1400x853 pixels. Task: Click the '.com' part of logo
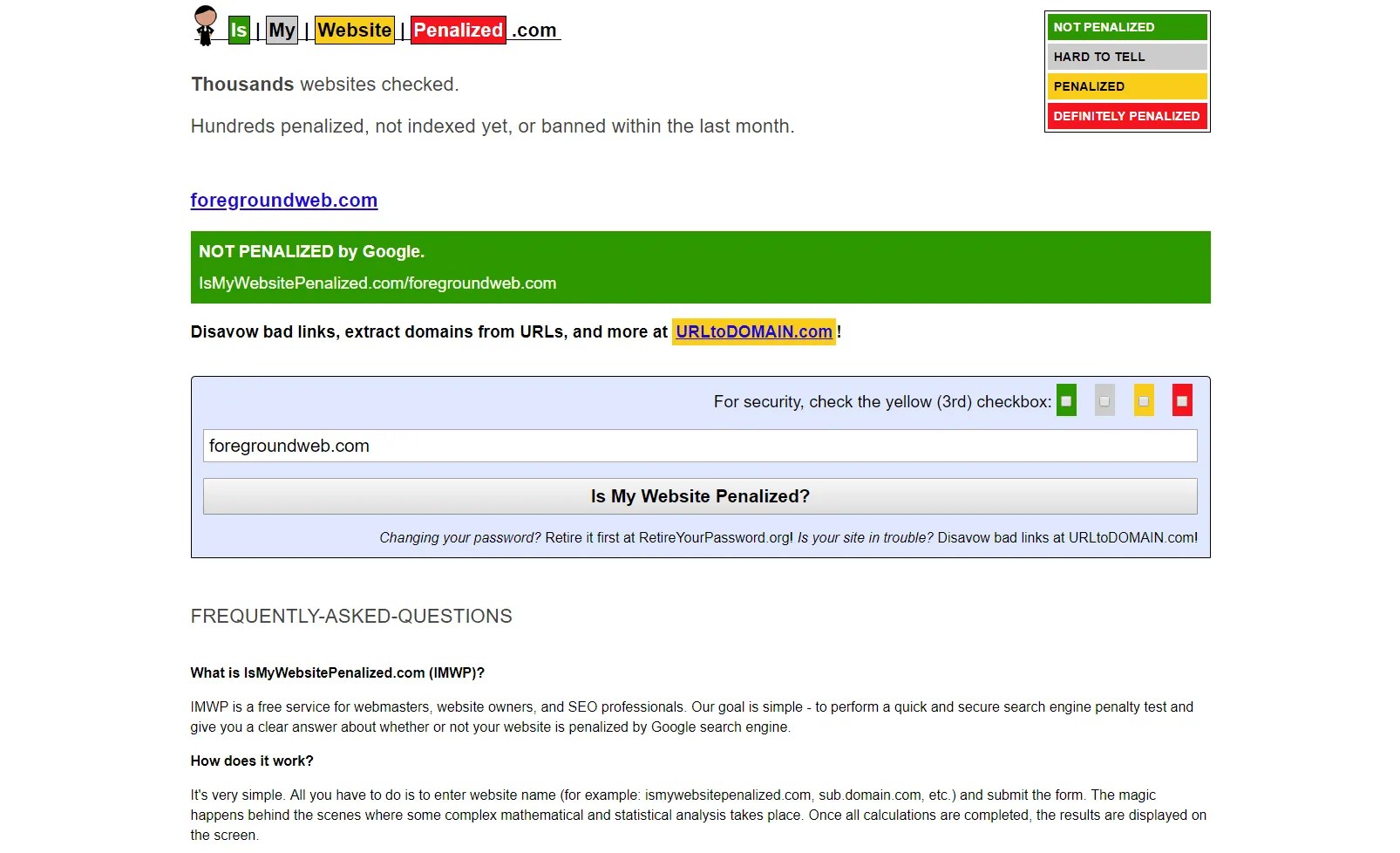click(533, 30)
